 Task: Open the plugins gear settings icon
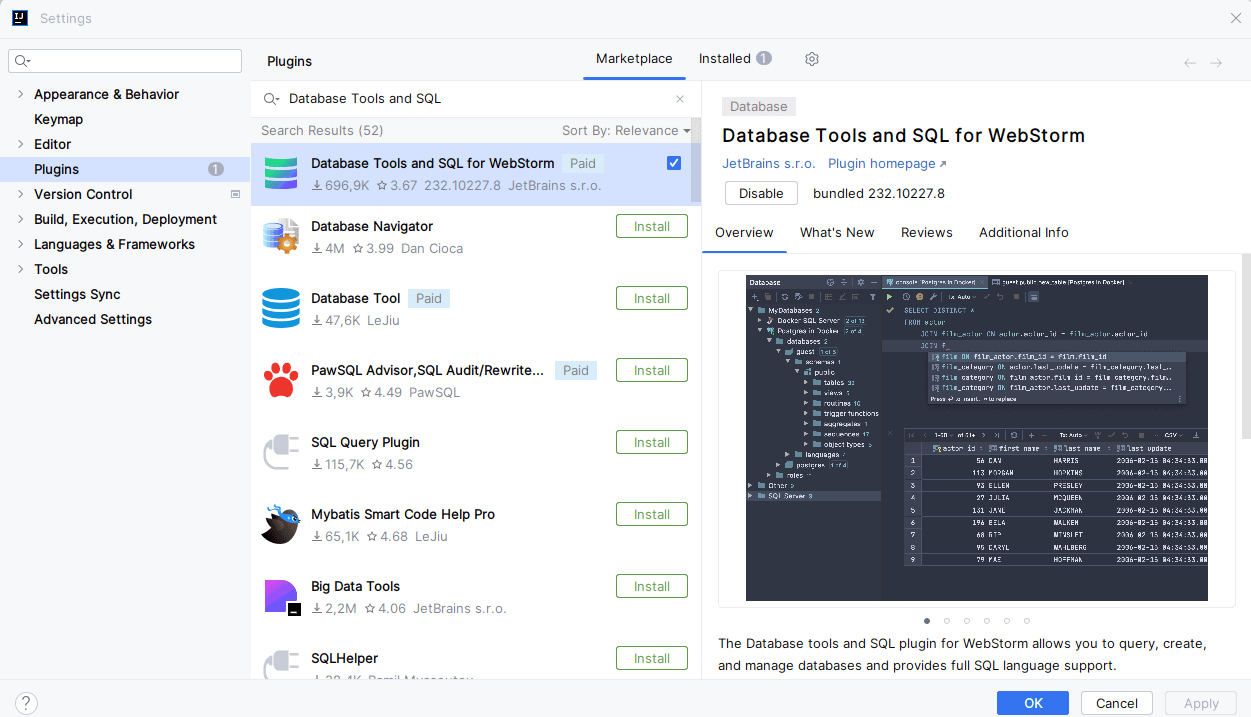(x=812, y=59)
